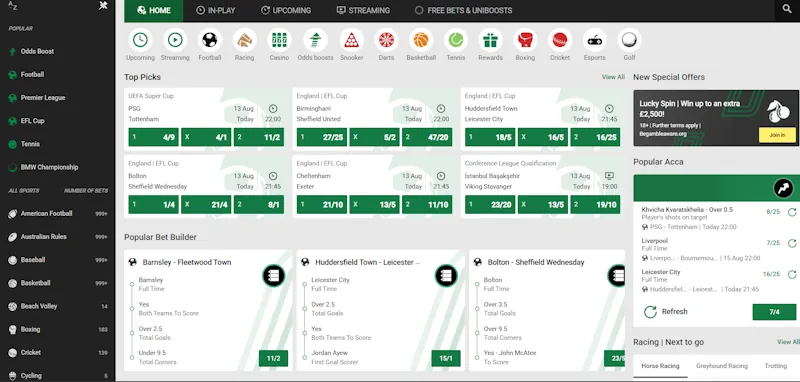Add Barnsley bet builder at 11/2
The height and width of the screenshot is (382, 800).
pos(273,358)
